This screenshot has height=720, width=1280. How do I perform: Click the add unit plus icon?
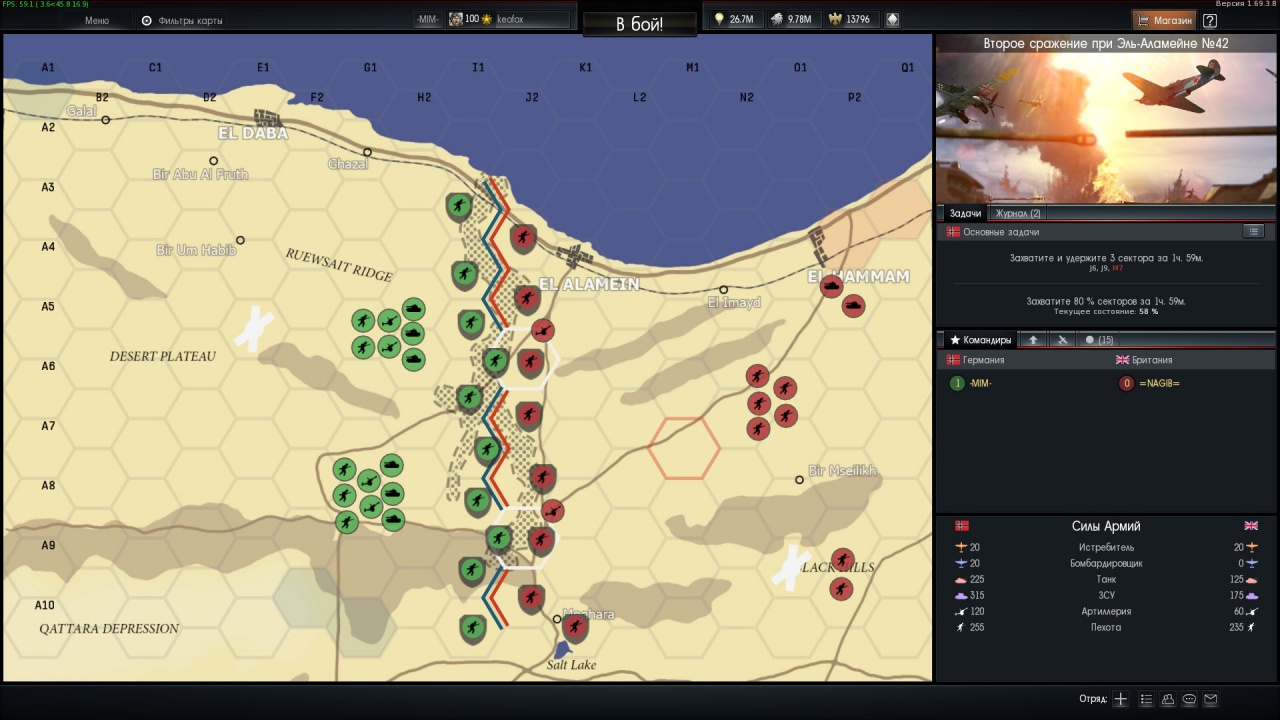coord(1120,700)
